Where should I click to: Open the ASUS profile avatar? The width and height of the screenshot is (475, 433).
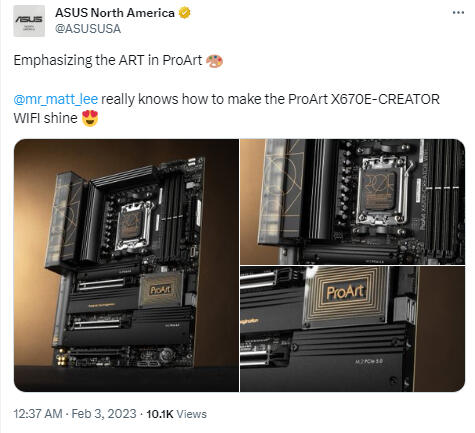pos(29,21)
